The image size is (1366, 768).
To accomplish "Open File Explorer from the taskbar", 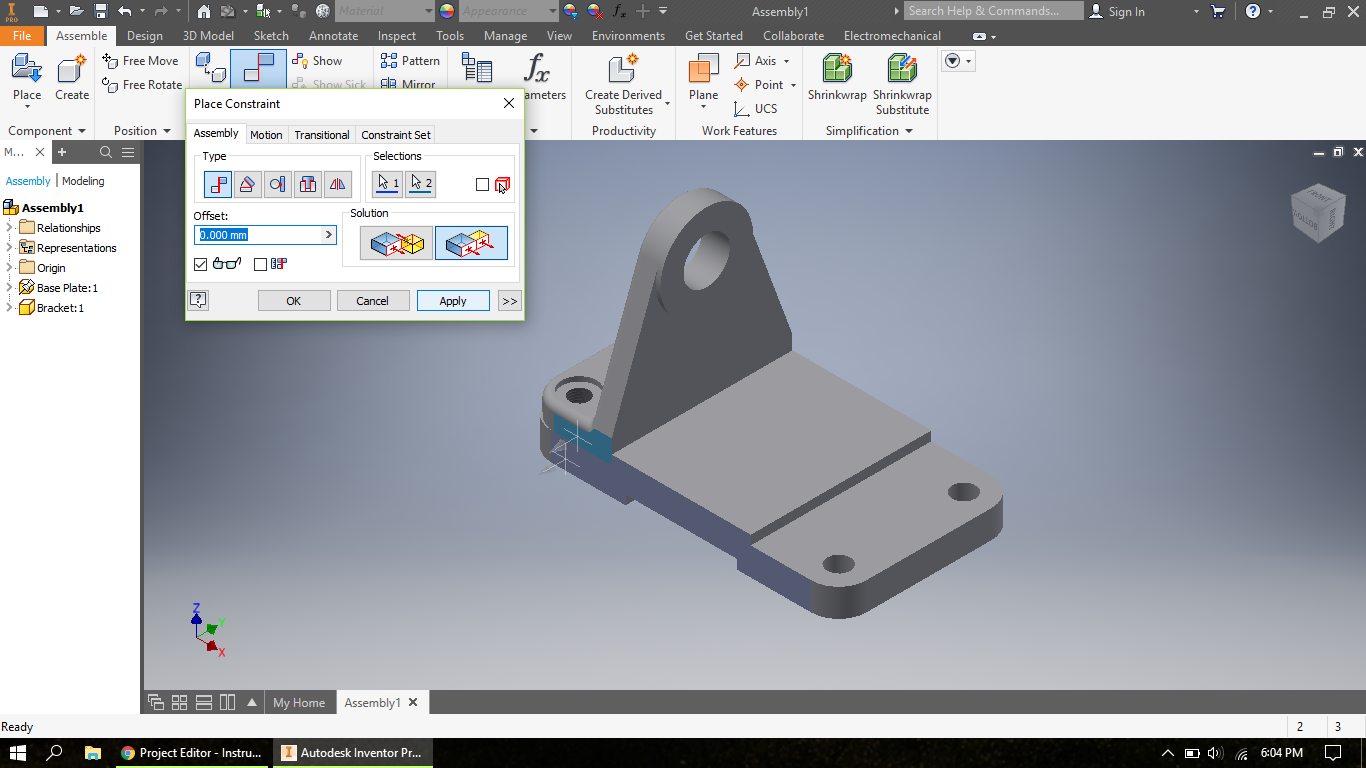I will pos(93,752).
